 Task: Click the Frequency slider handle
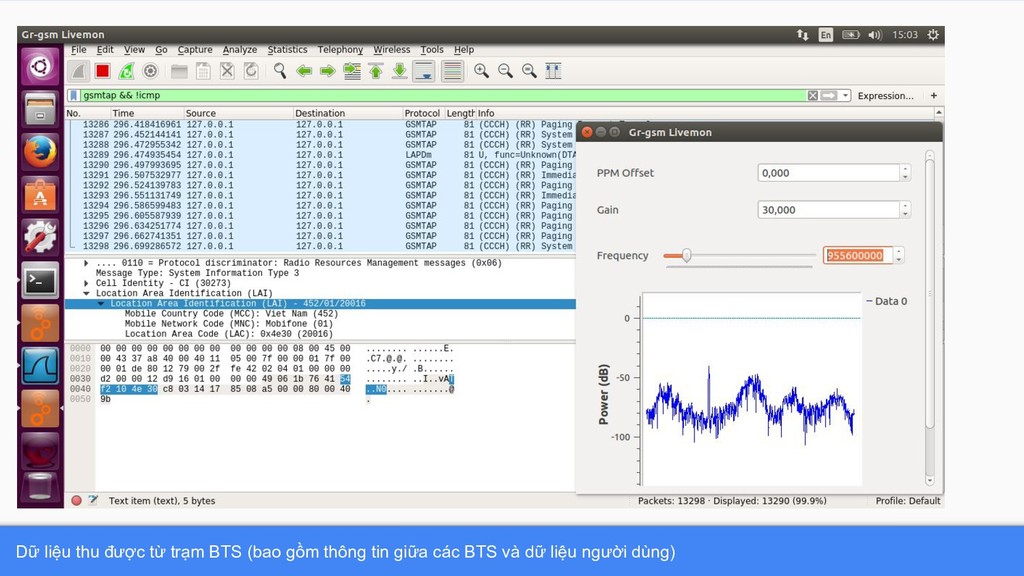tap(686, 255)
